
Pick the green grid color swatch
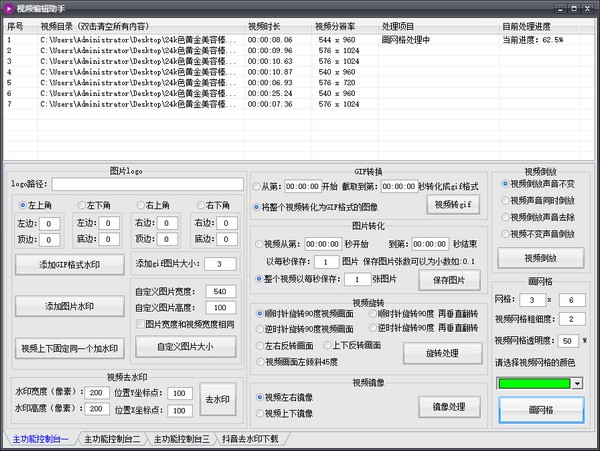click(533, 383)
